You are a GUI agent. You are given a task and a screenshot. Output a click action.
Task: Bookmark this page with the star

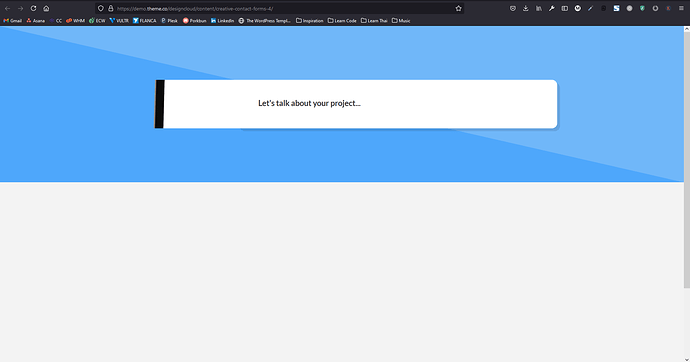(459, 8)
